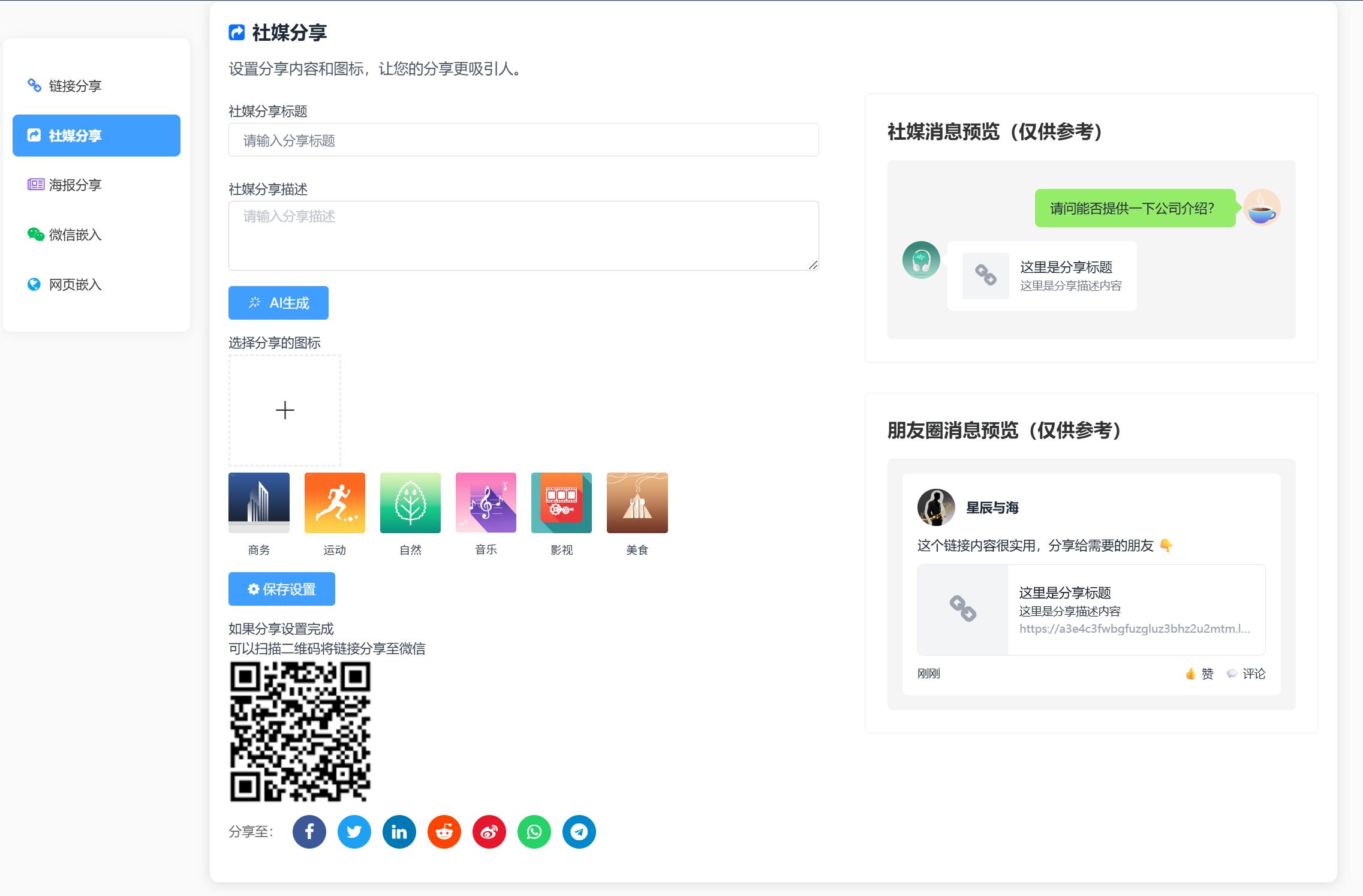1363x896 pixels.
Task: Choose the 影视 film icon
Action: point(561,503)
